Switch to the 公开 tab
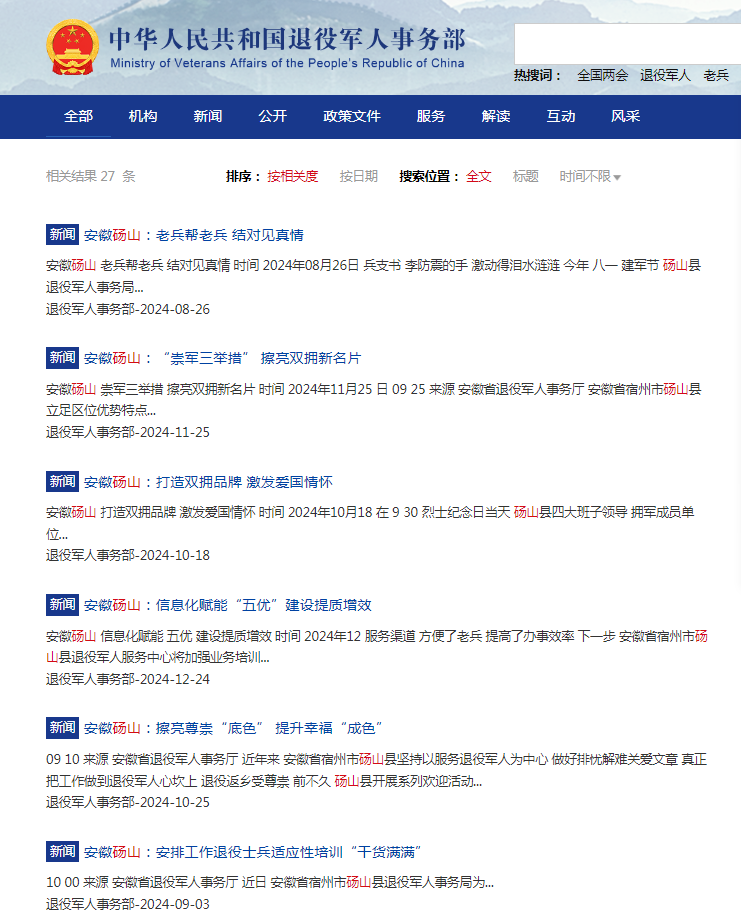Screen dimensions: 741x918 point(273,117)
